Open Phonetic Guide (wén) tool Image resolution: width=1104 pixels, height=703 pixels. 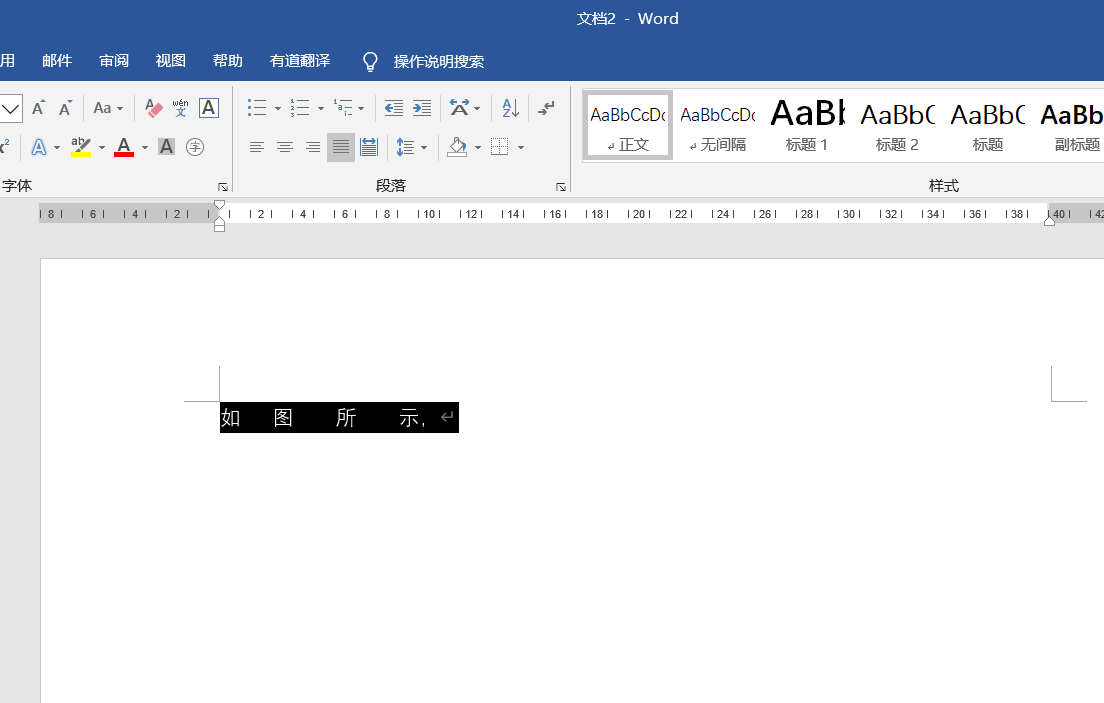[x=180, y=108]
